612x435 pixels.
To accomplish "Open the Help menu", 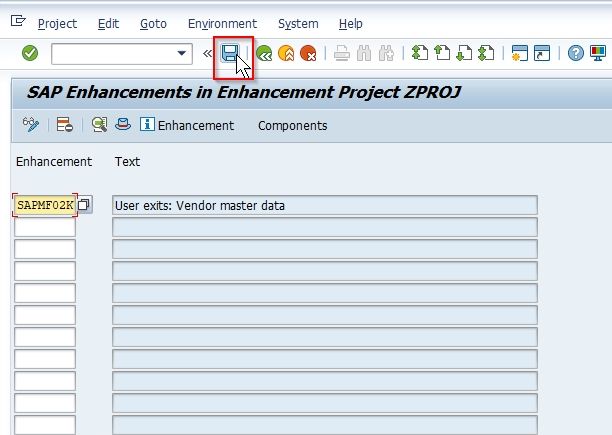I will coord(350,24).
